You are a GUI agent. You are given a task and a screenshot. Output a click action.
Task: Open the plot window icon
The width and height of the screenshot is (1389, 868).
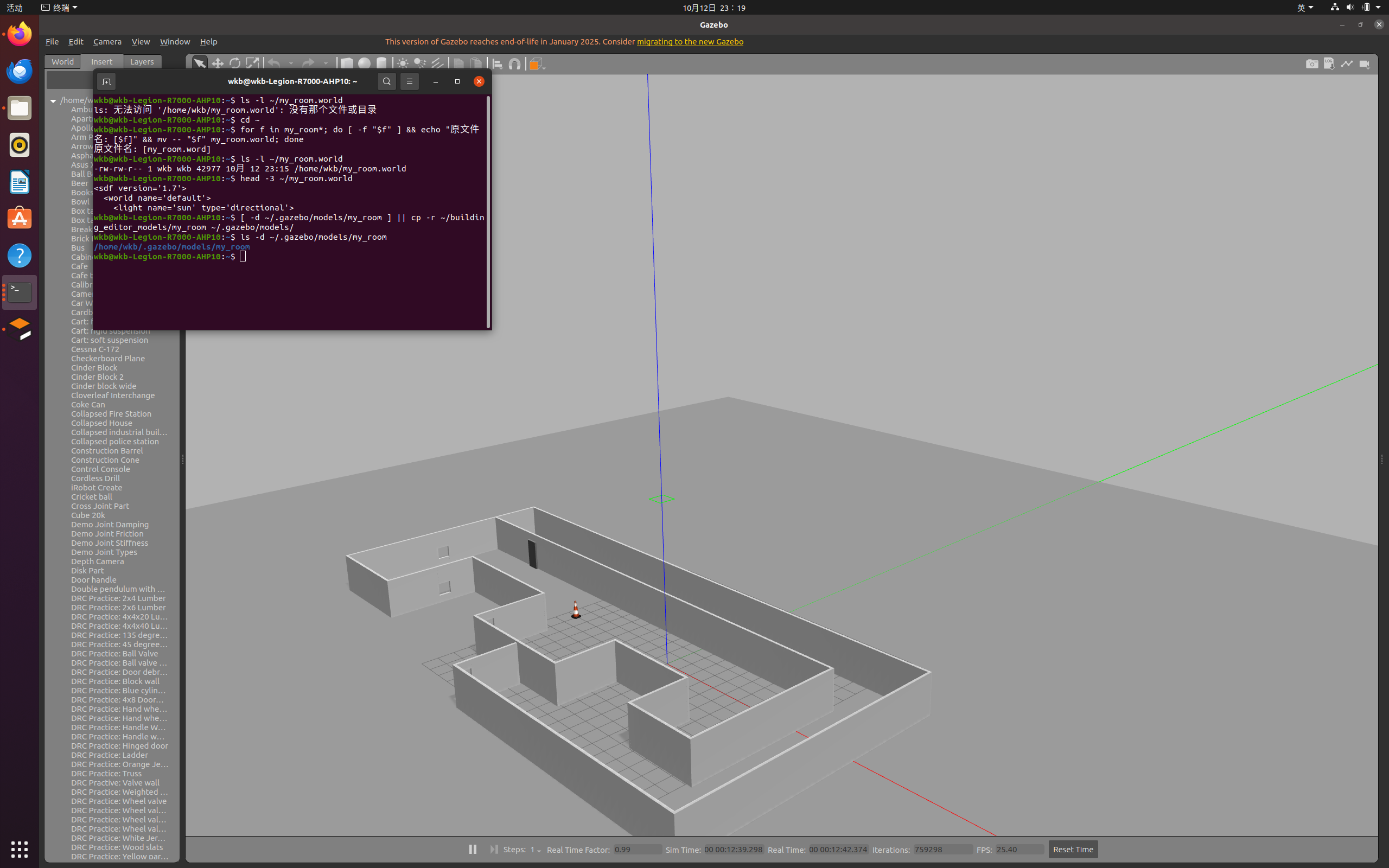pyautogui.click(x=1347, y=63)
